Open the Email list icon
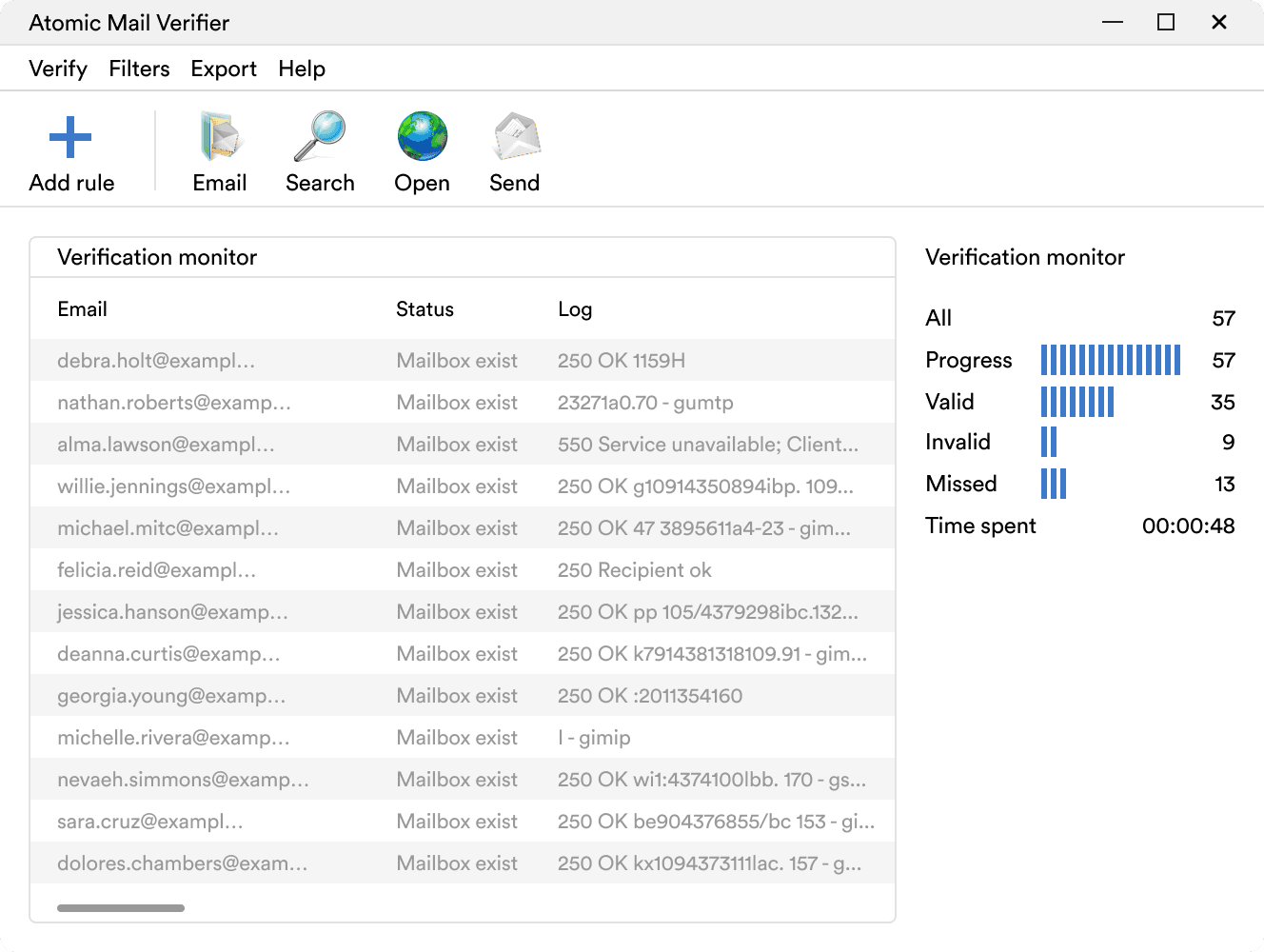1264x952 pixels. [x=220, y=136]
